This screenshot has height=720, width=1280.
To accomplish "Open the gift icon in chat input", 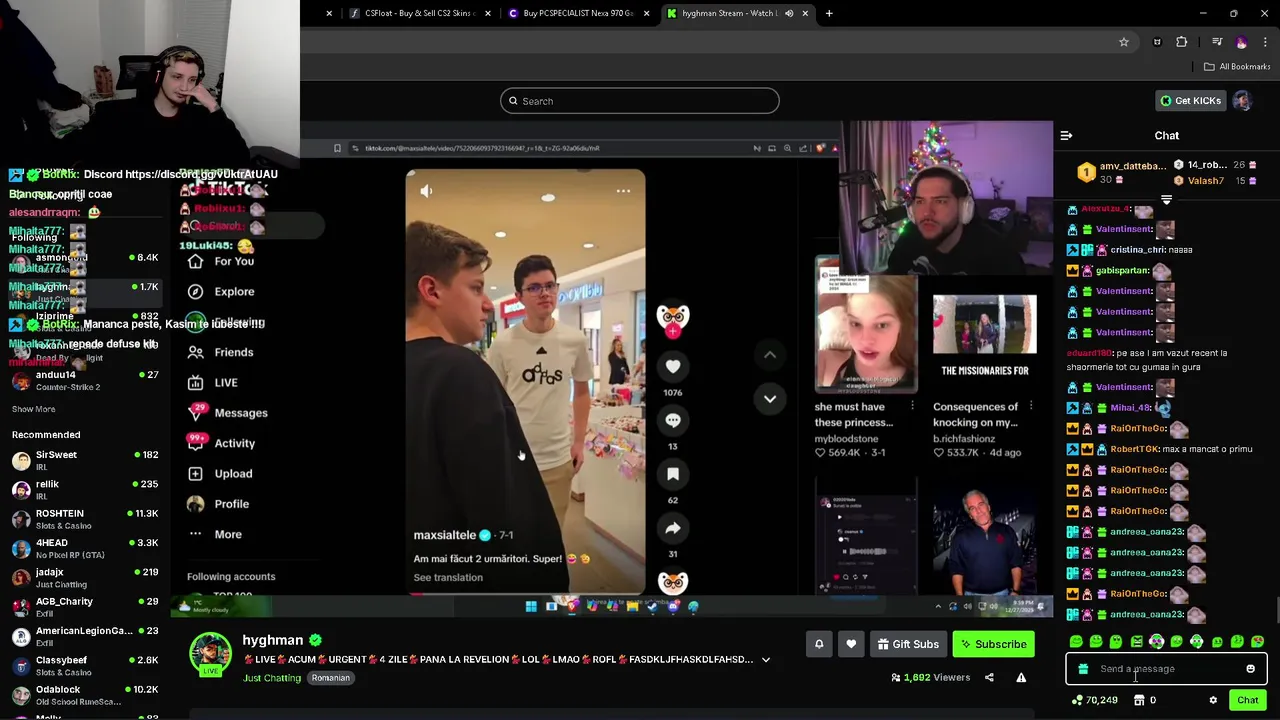I will 1083,669.
